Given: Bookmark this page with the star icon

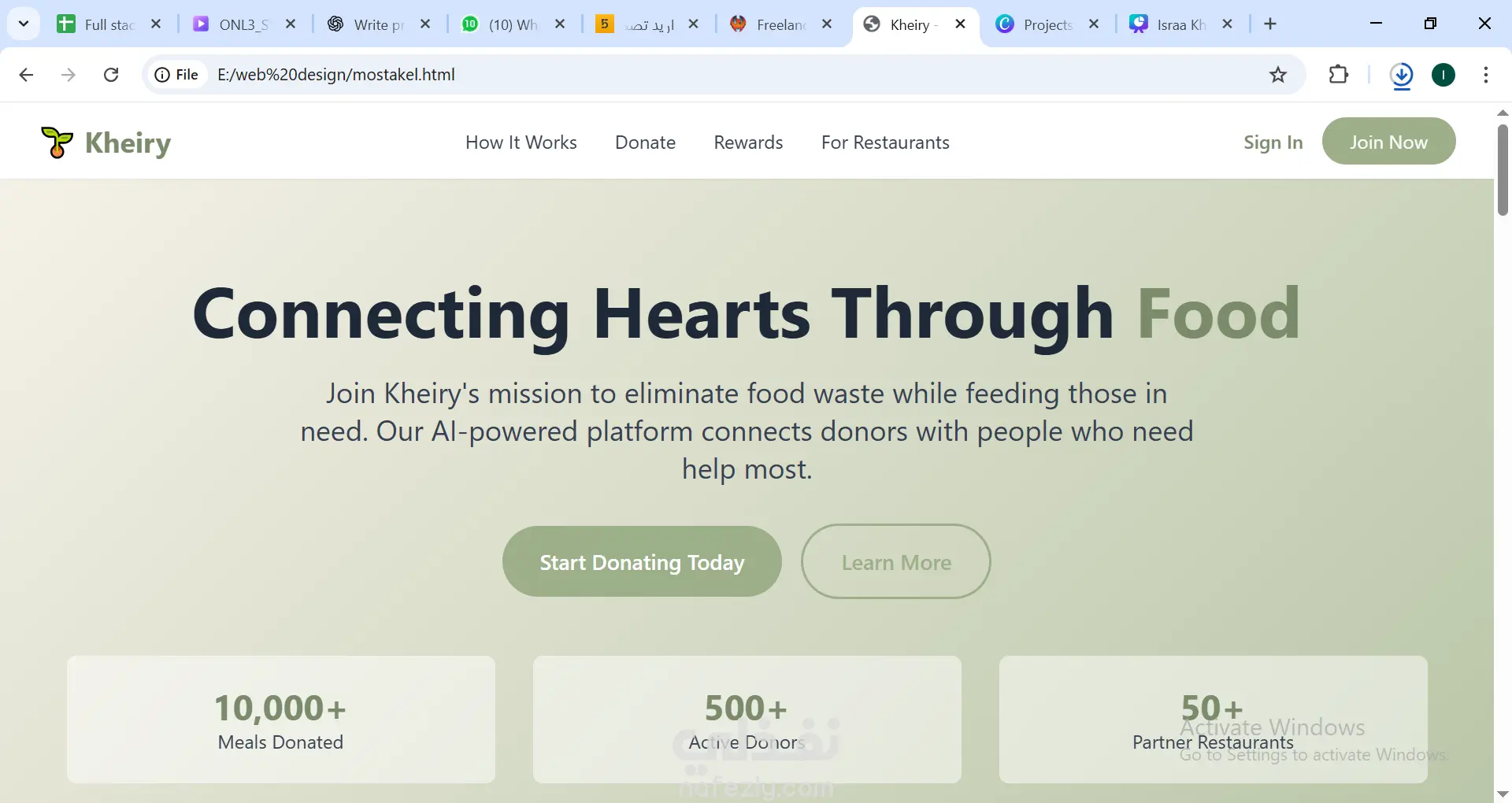Looking at the screenshot, I should tap(1278, 75).
